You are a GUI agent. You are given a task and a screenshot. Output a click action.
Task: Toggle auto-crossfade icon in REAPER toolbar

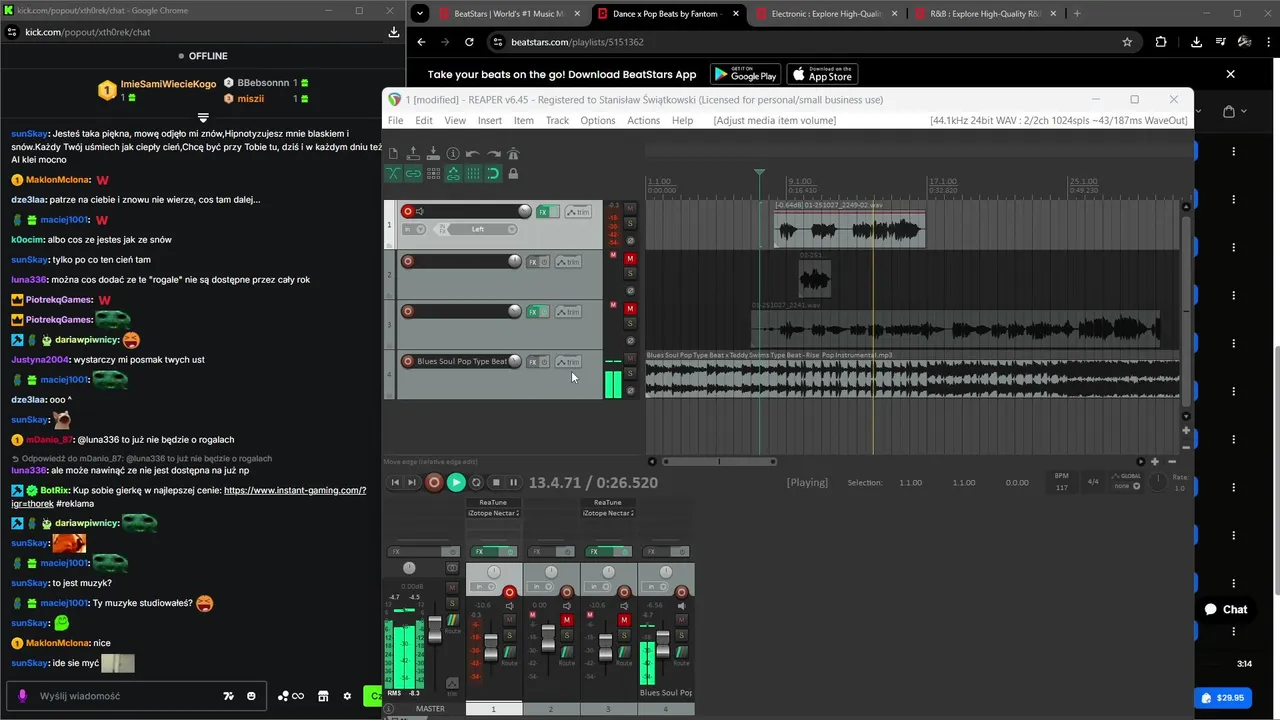coord(393,173)
